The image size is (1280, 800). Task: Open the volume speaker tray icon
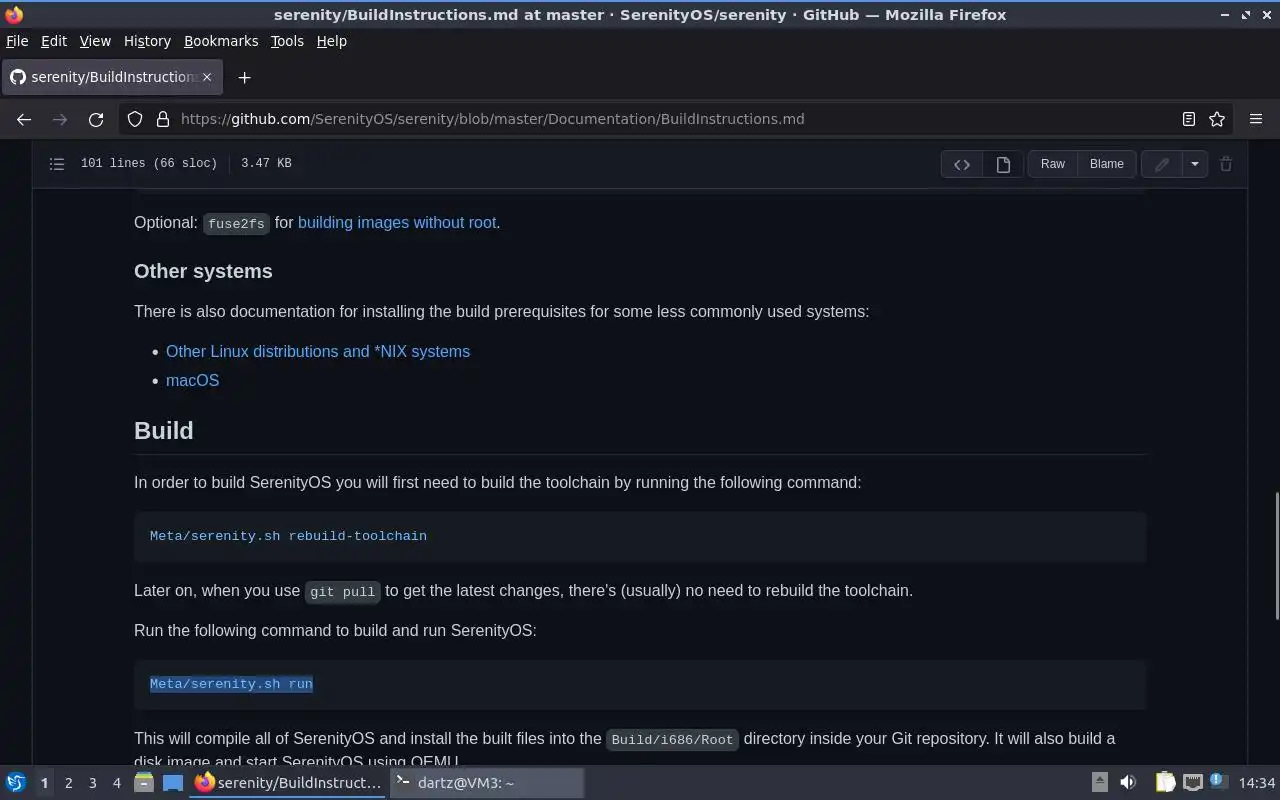click(1128, 783)
